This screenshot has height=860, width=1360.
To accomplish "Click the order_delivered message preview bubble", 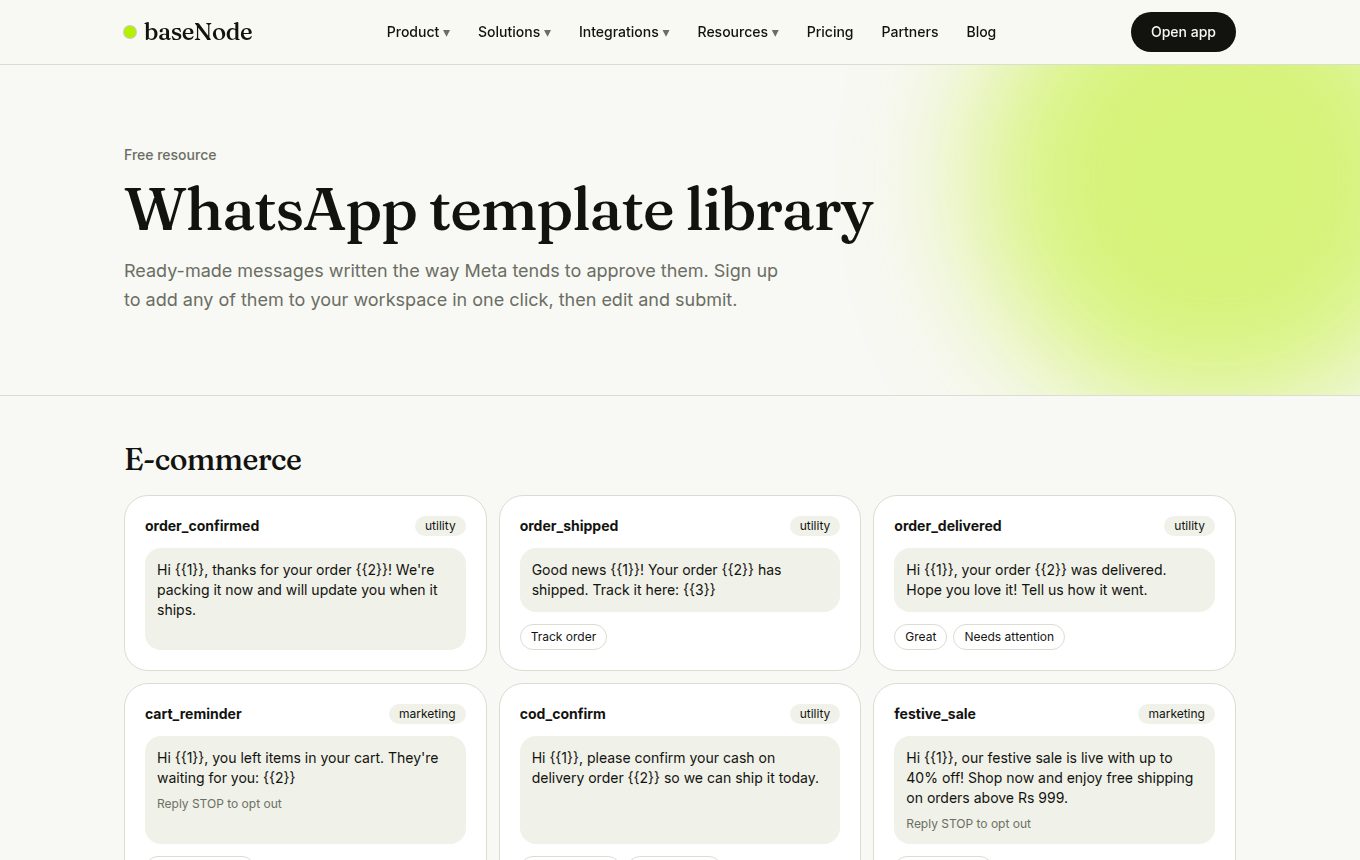I will point(1054,580).
